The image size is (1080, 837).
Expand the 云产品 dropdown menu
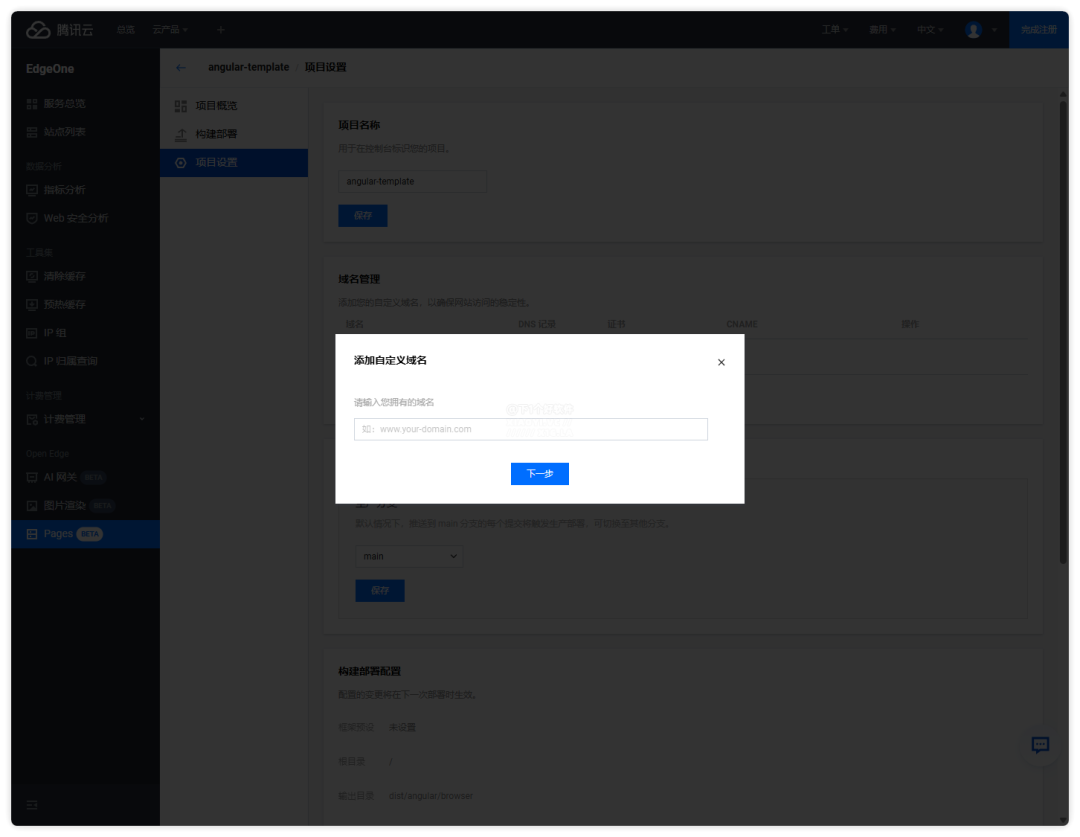pos(169,30)
